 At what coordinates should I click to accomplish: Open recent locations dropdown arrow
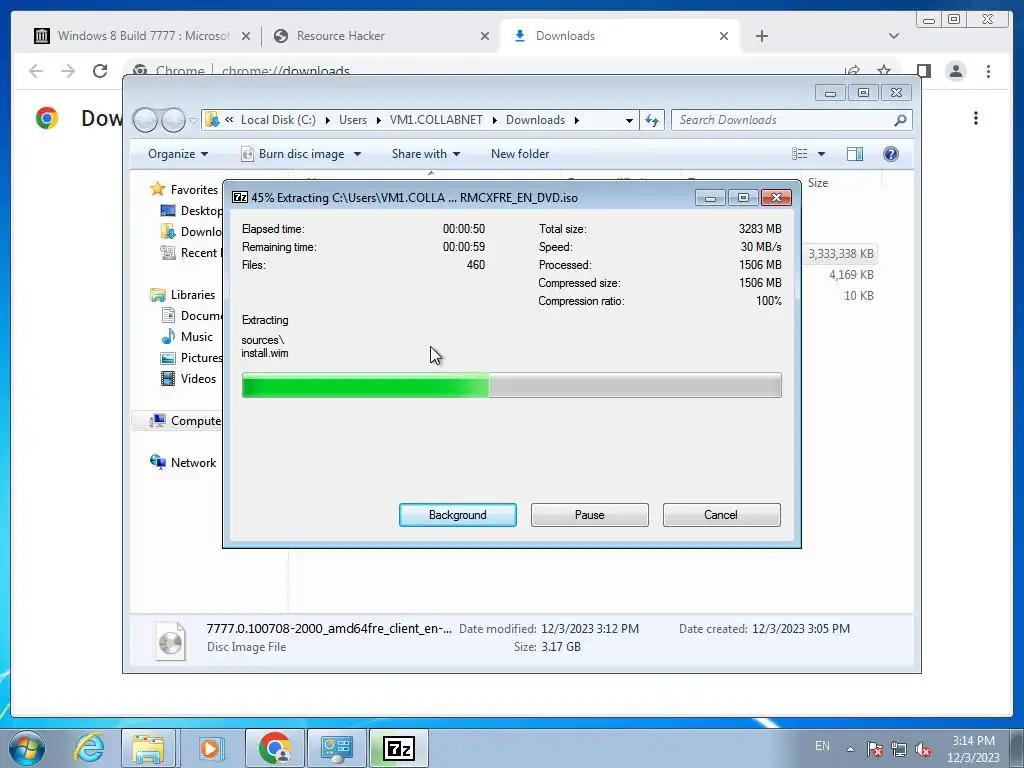(193, 120)
